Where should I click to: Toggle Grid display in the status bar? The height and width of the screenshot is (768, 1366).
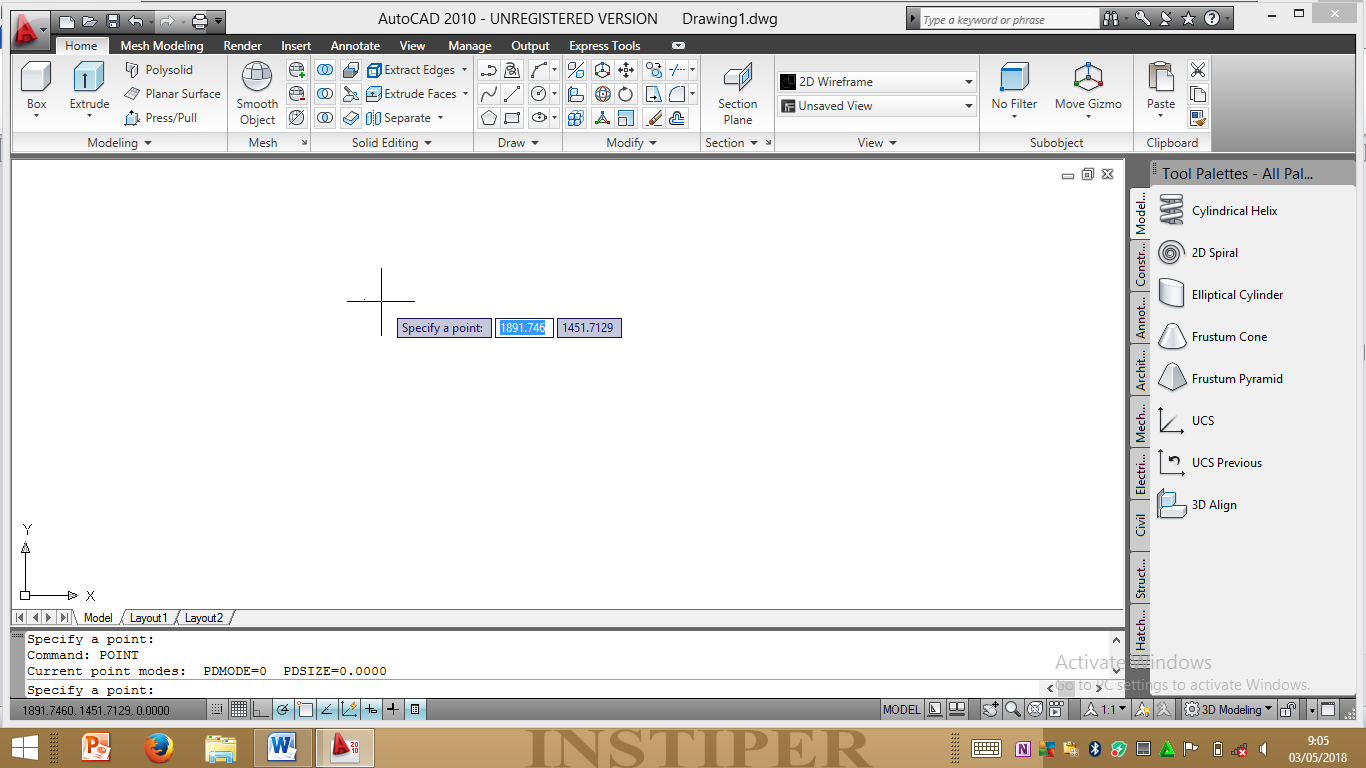pyautogui.click(x=240, y=709)
